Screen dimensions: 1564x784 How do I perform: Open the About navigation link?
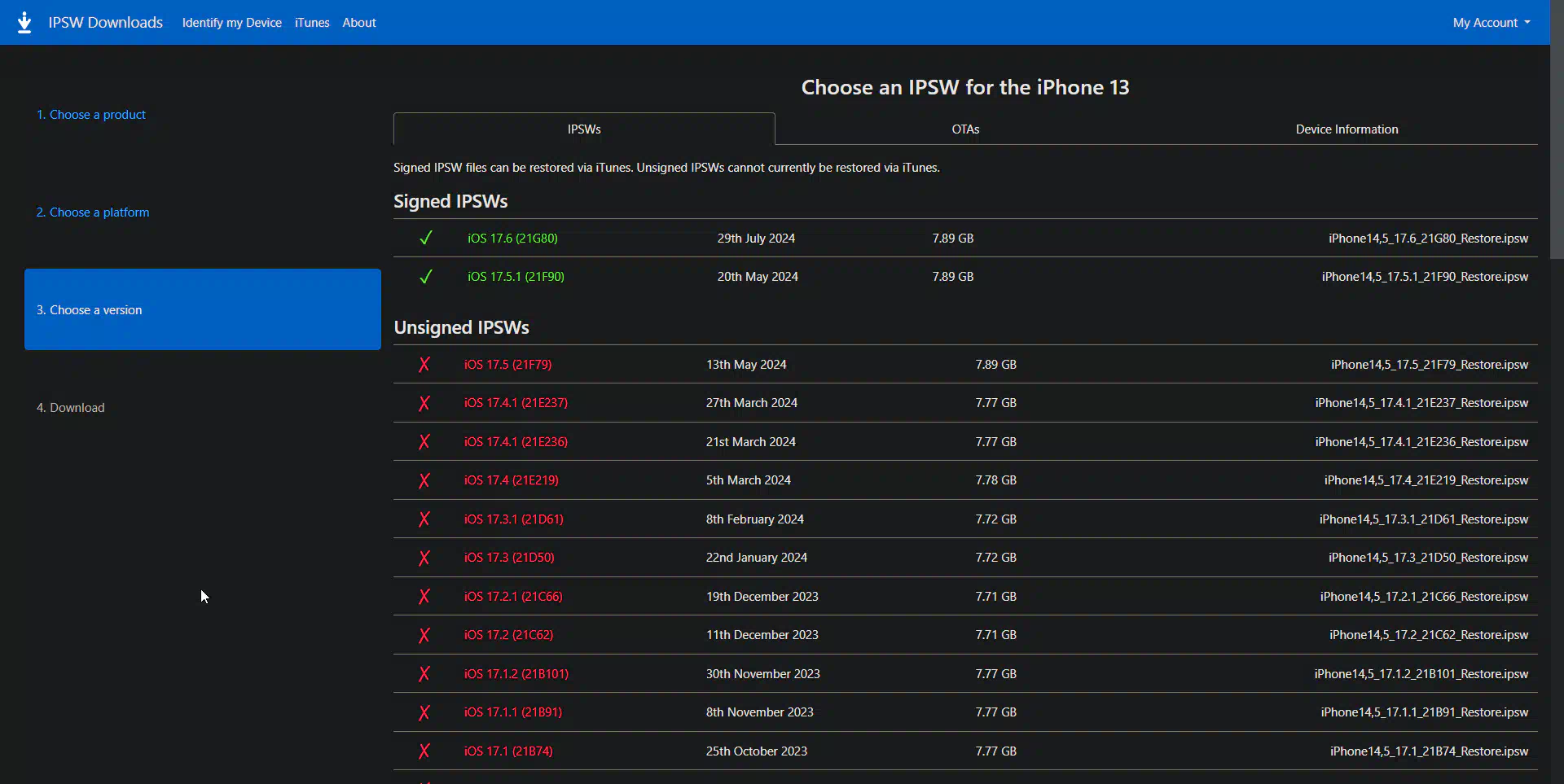359,23
